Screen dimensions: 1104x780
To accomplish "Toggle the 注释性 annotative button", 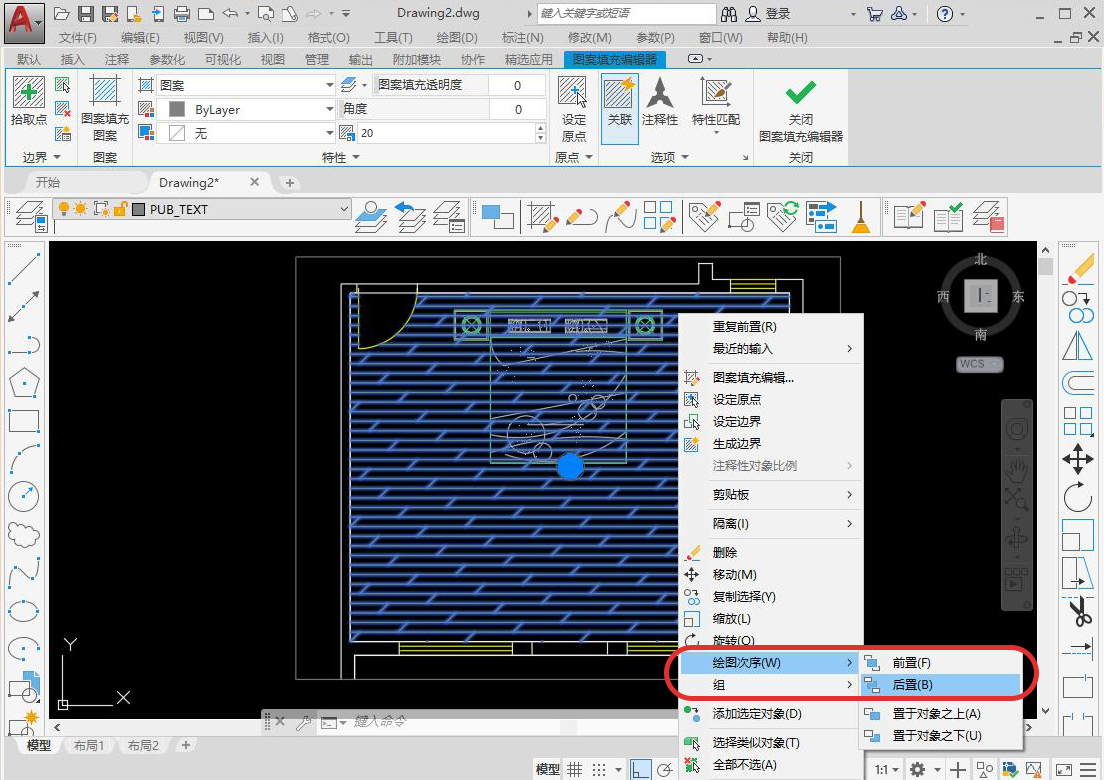I will pyautogui.click(x=660, y=102).
